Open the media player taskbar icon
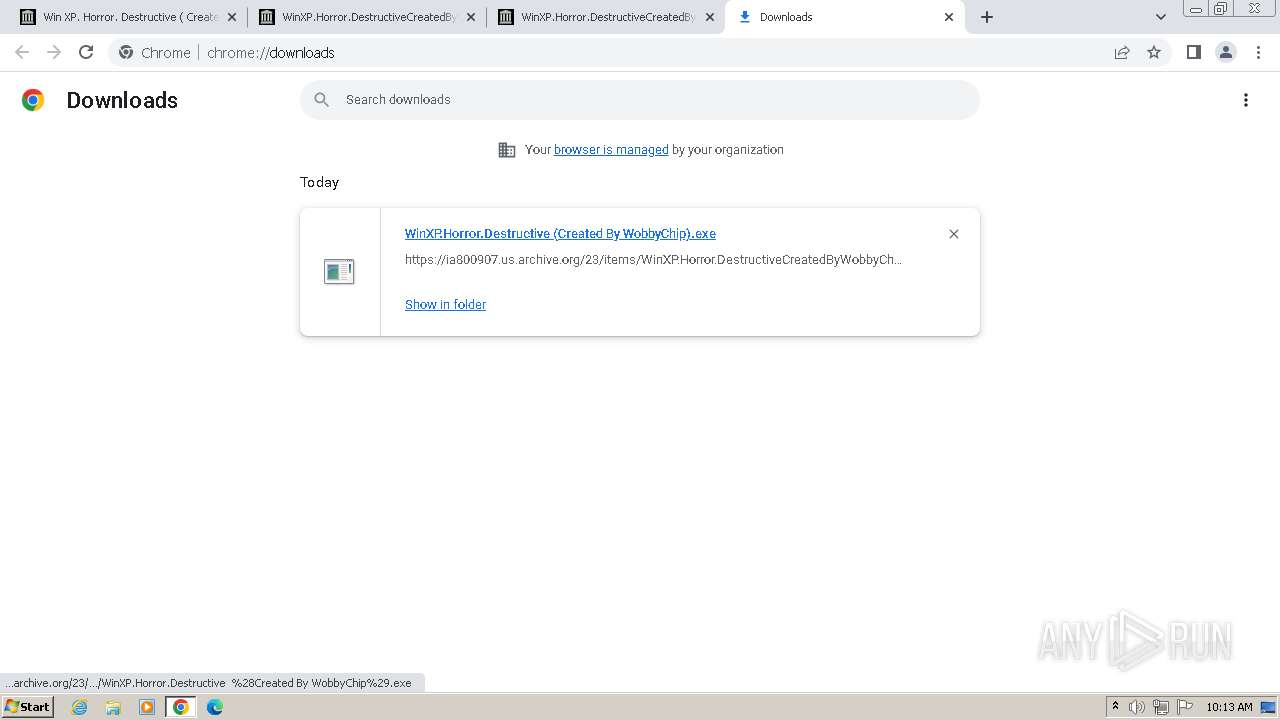 tap(147, 707)
